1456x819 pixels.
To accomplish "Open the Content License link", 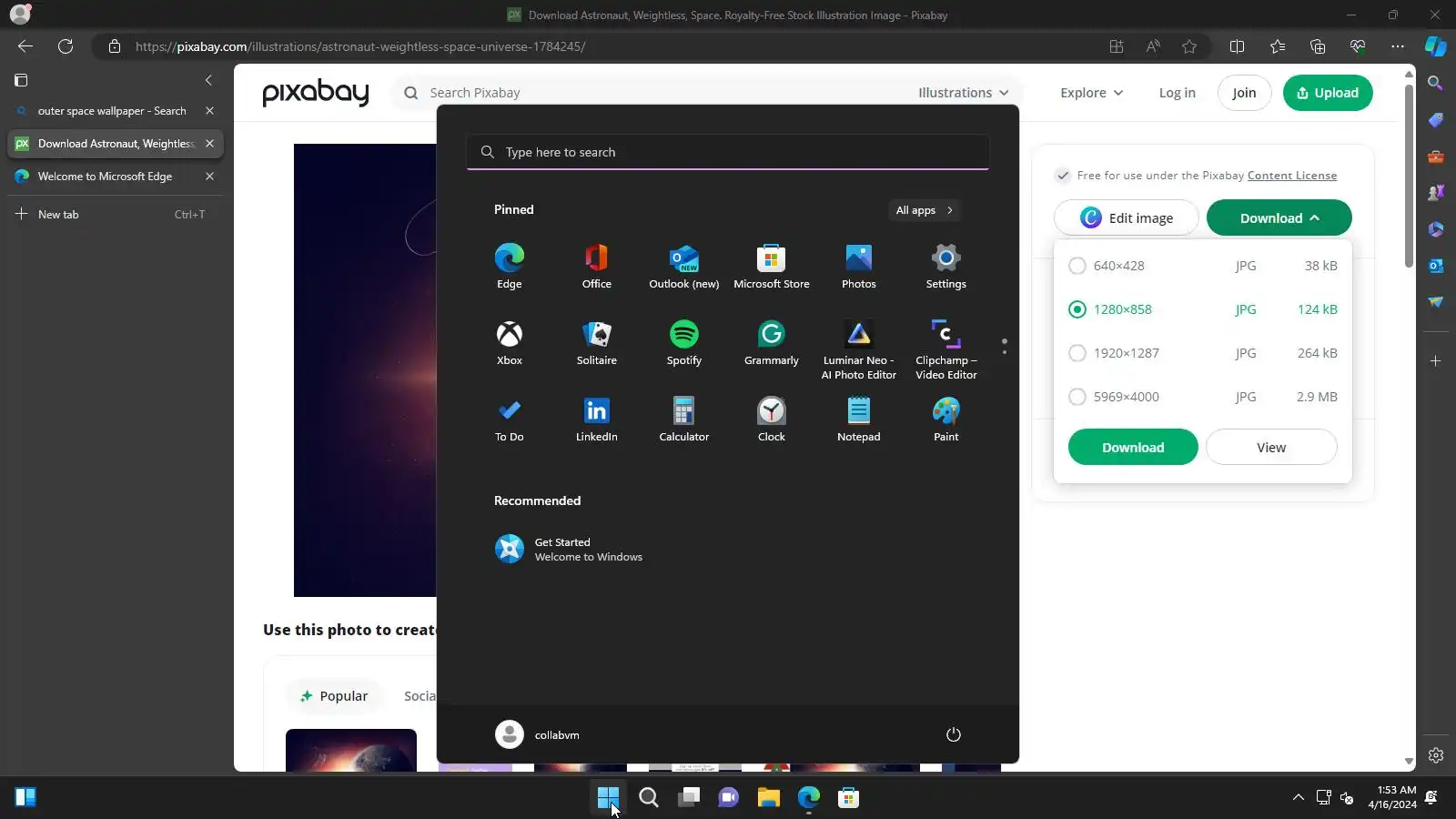I will point(1292,176).
